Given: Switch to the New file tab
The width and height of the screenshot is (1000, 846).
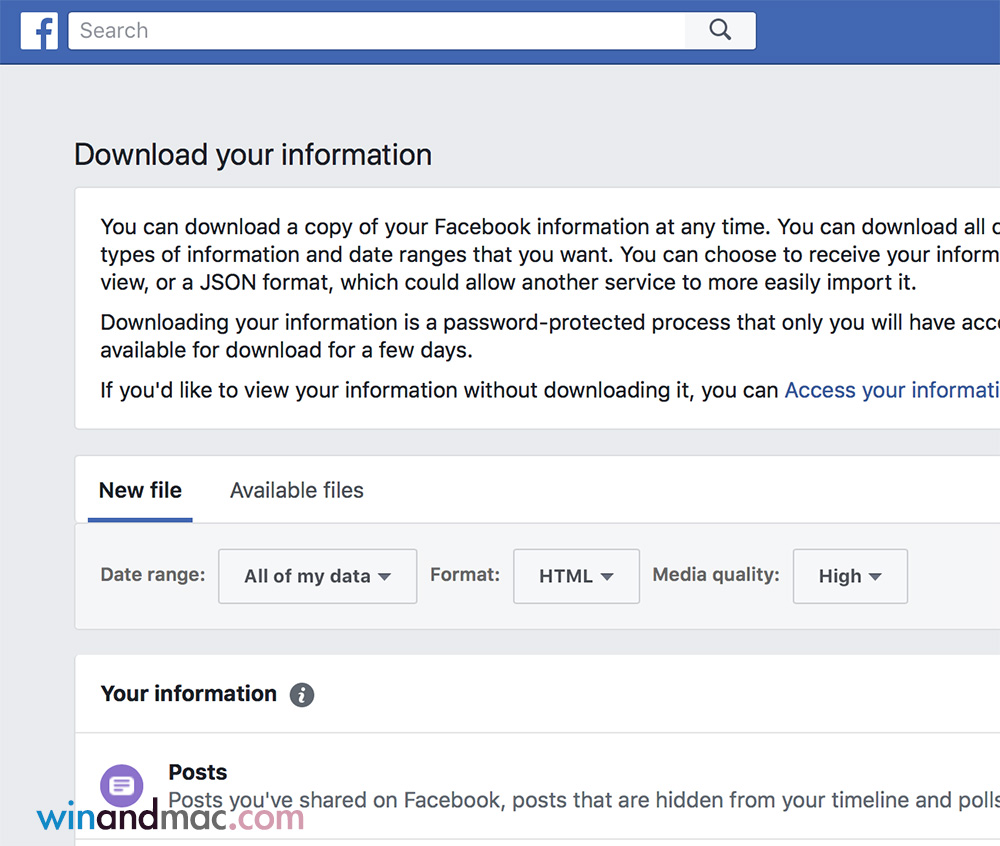Looking at the screenshot, I should point(140,491).
